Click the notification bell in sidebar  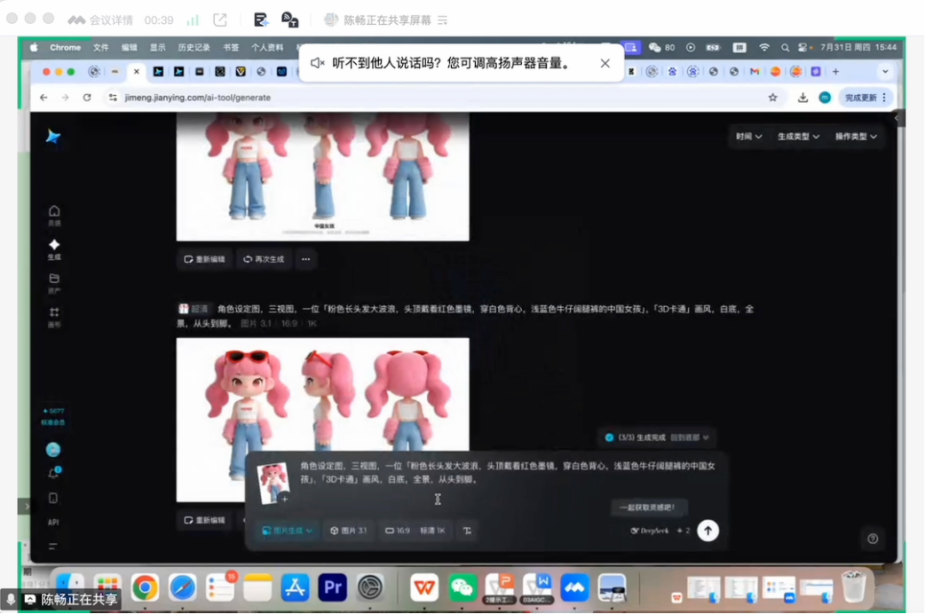[x=54, y=473]
